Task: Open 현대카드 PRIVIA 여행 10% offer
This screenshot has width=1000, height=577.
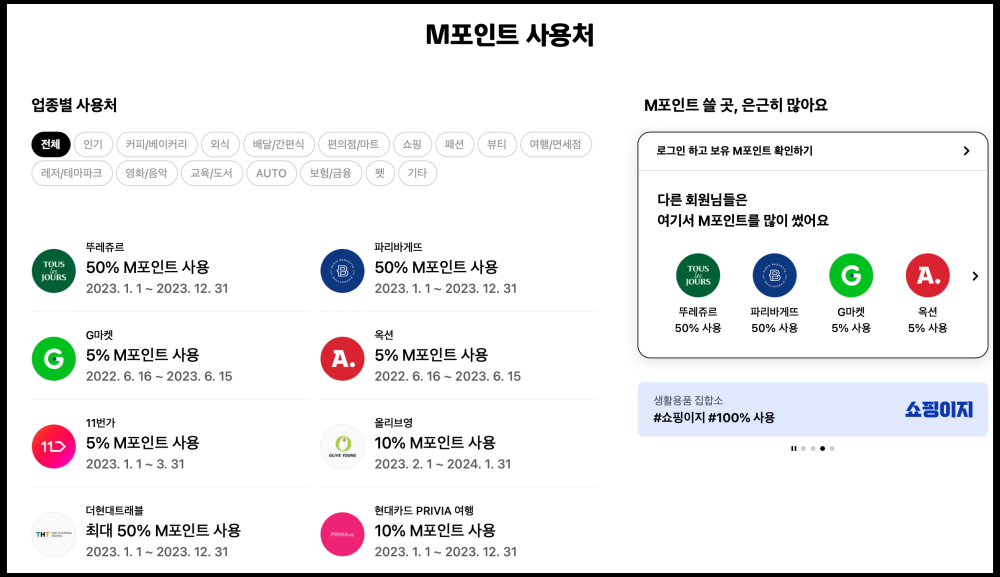Action: 459,532
